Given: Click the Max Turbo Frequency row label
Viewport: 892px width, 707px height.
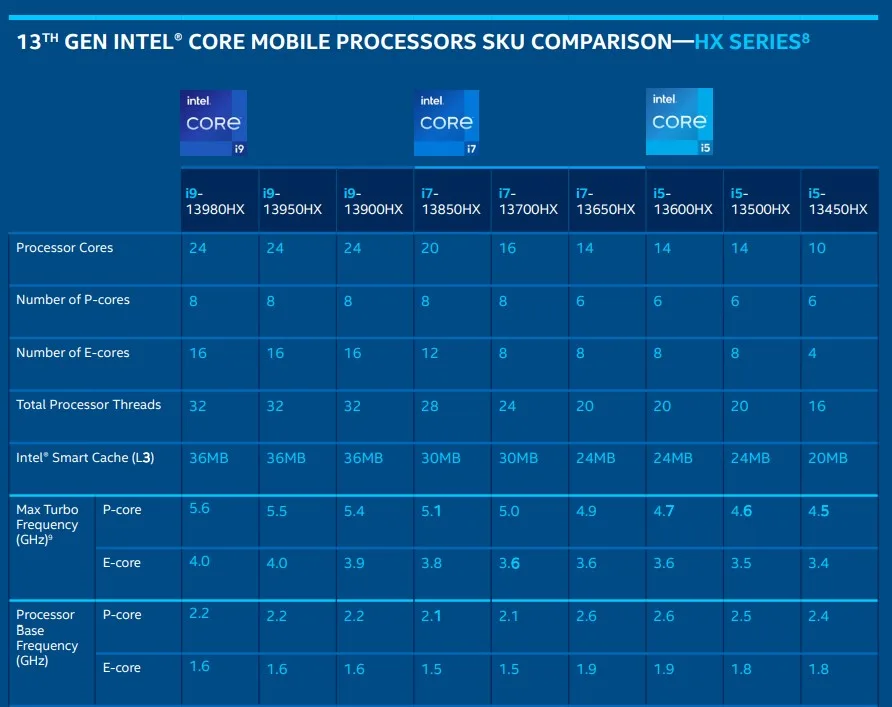Looking at the screenshot, I should (47, 525).
